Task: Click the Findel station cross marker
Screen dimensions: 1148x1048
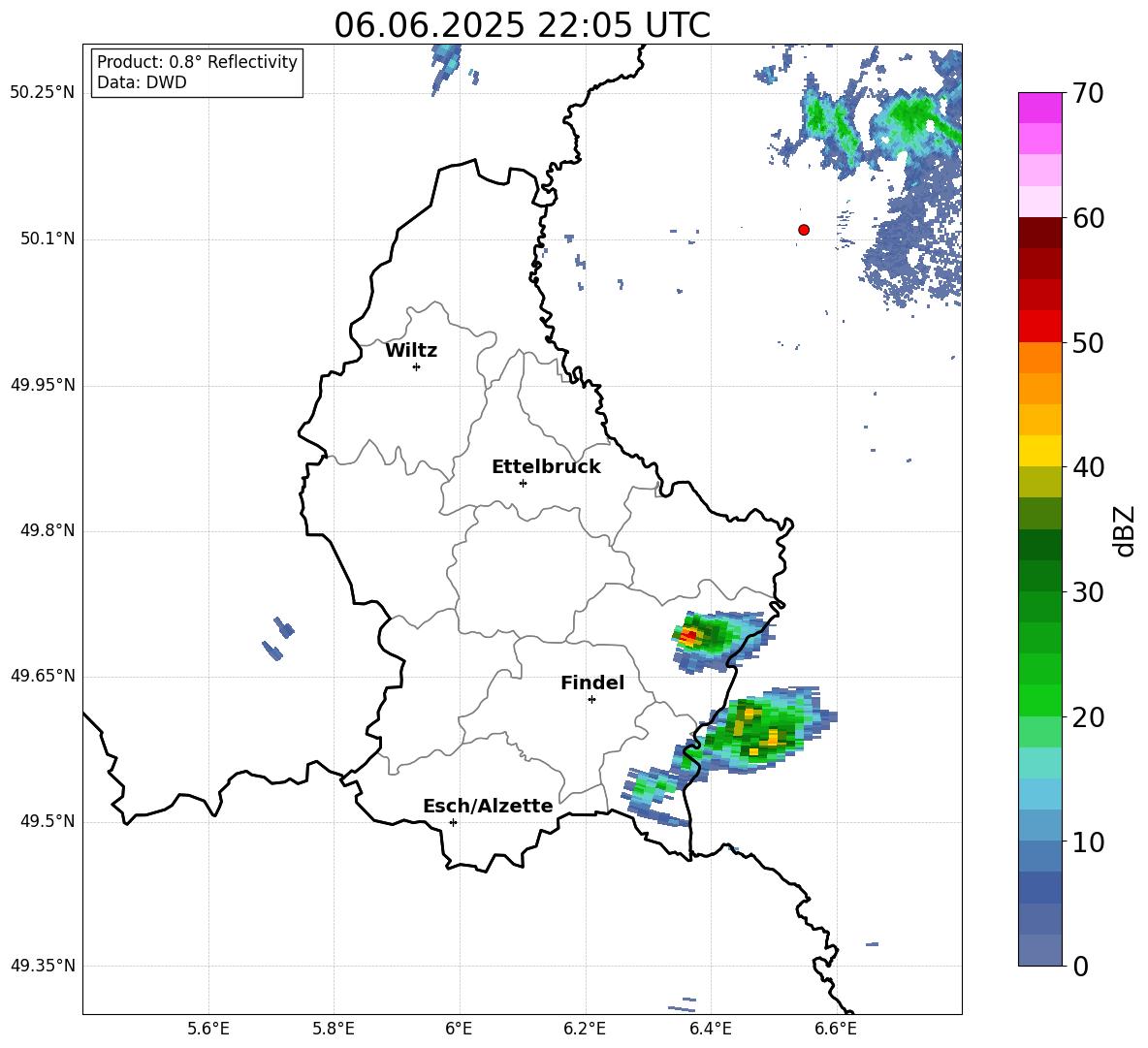Action: pos(591,700)
